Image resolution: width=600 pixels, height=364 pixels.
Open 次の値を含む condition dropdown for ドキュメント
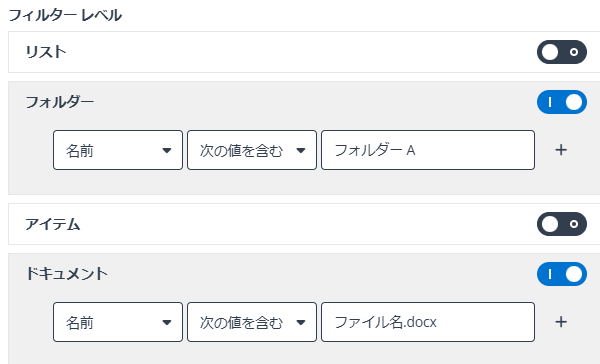click(x=252, y=322)
